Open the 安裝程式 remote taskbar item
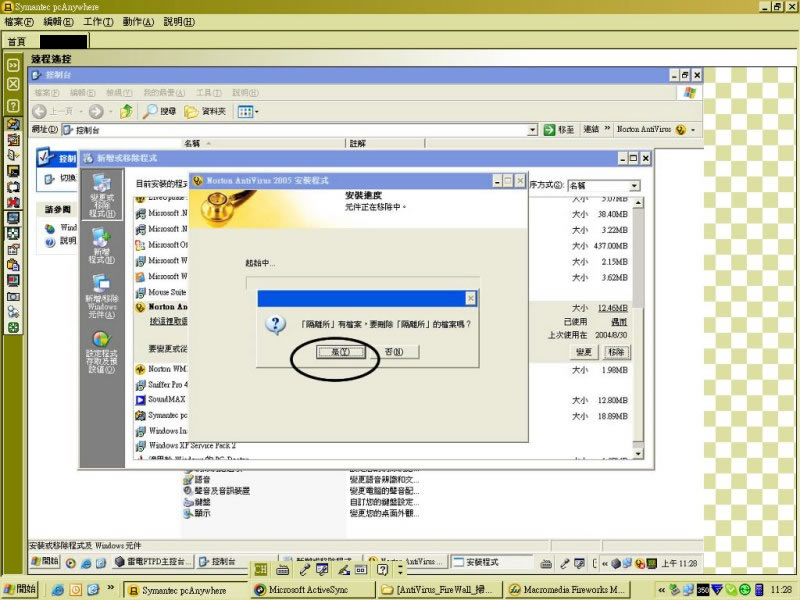800x600 pixels. [491, 562]
